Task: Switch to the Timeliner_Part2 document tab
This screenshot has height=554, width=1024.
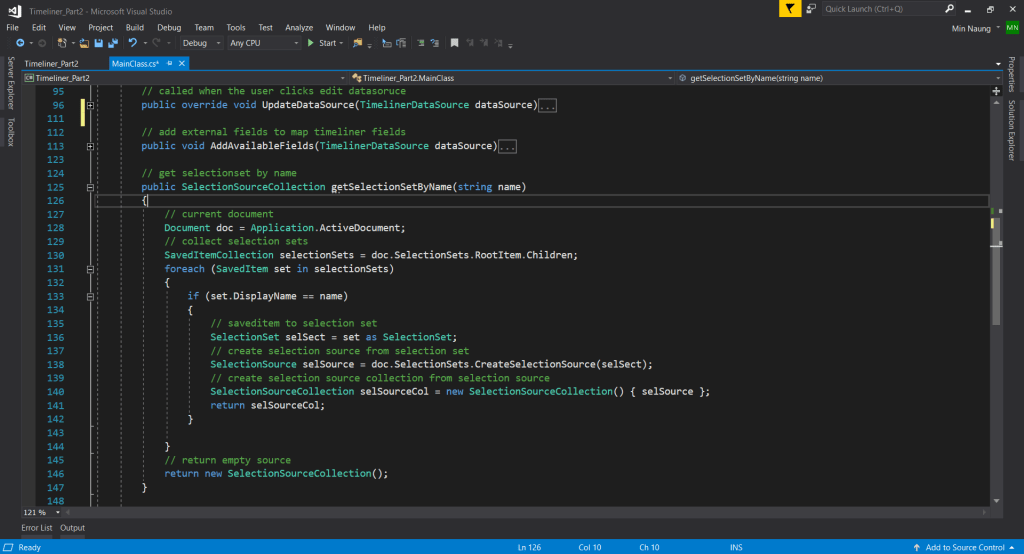Action: click(50, 63)
